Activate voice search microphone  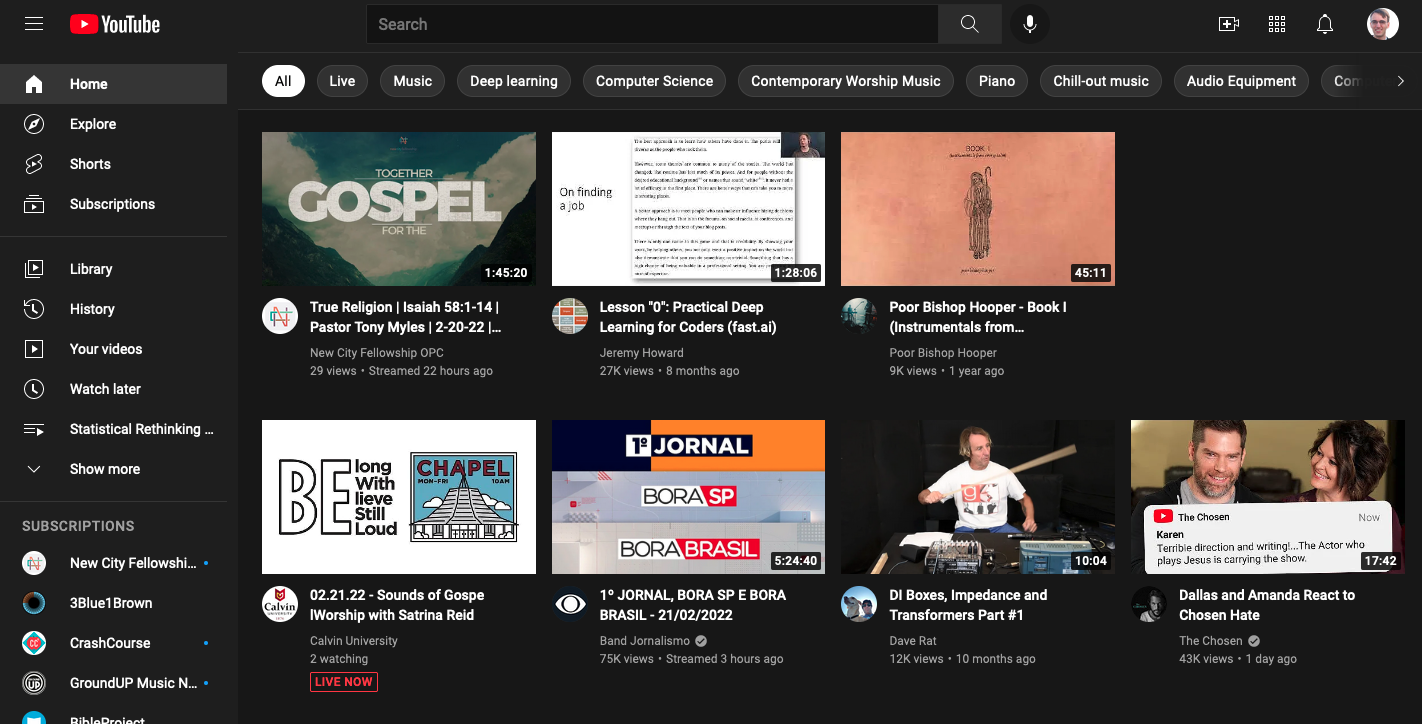point(1029,24)
